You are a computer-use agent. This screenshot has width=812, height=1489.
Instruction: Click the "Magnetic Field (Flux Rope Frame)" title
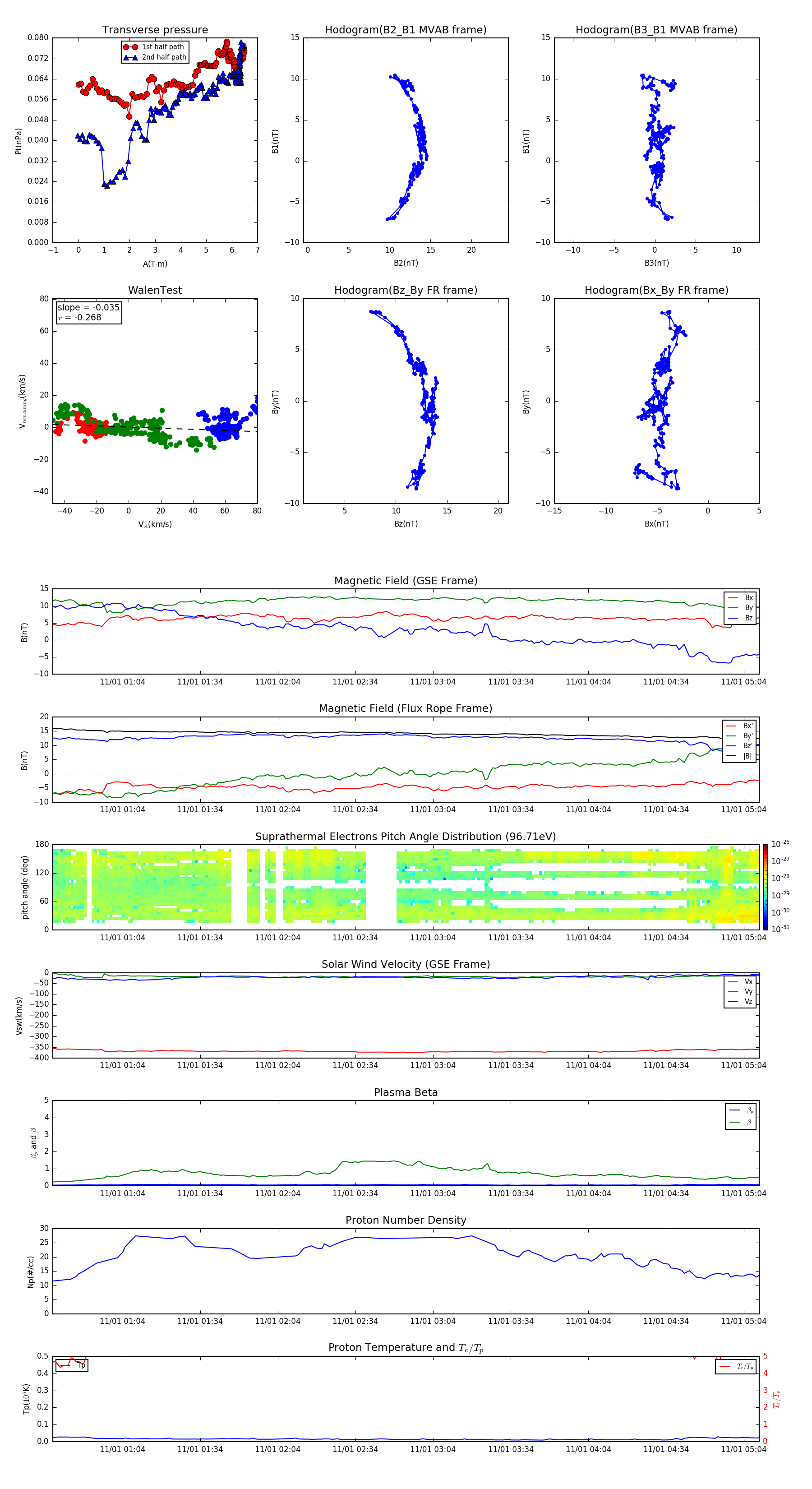[x=406, y=709]
